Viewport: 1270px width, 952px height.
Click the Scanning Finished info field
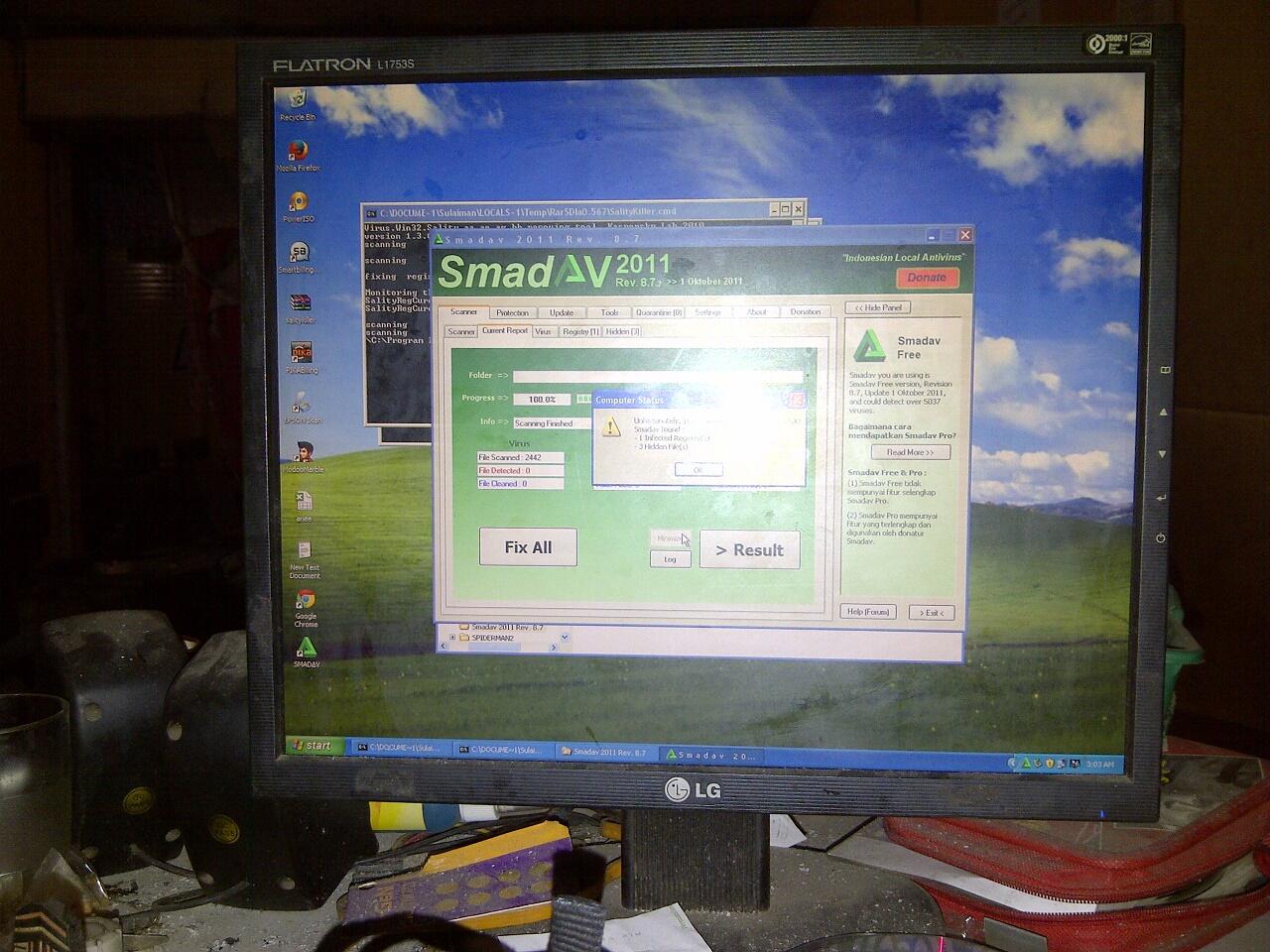[553, 423]
